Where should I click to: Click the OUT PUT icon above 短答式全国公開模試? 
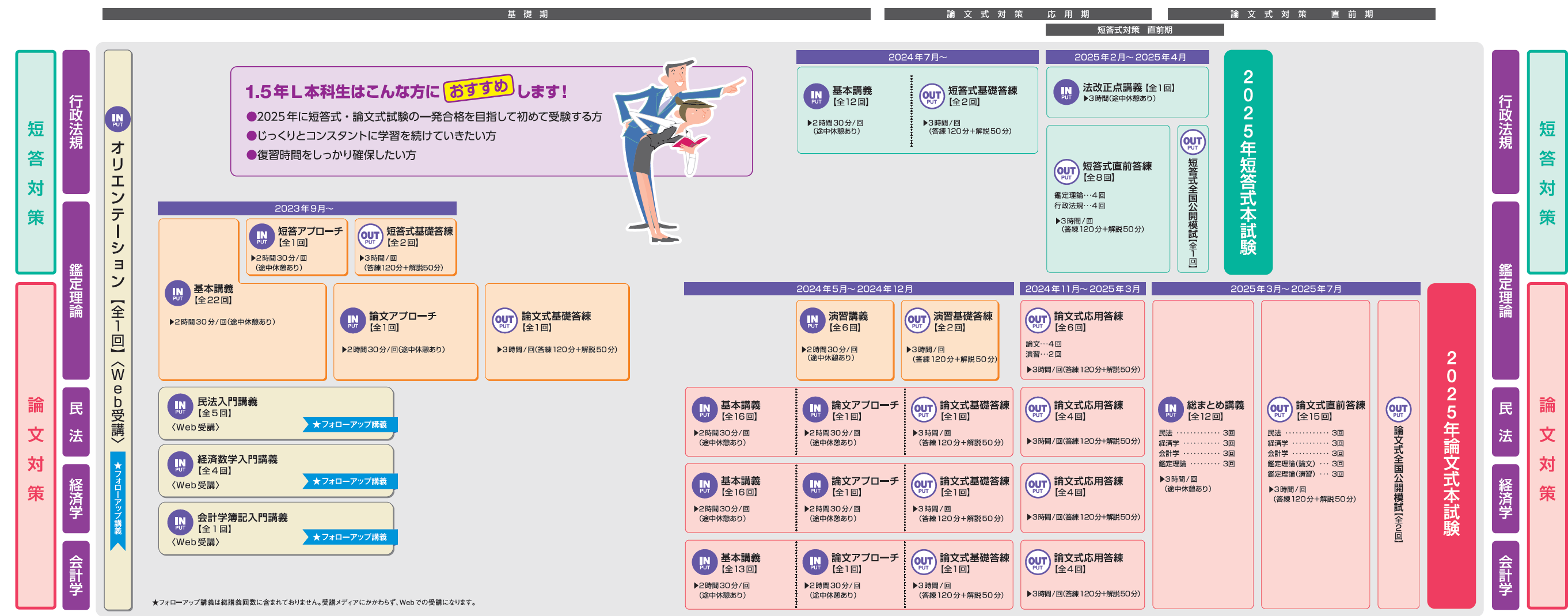[1192, 142]
